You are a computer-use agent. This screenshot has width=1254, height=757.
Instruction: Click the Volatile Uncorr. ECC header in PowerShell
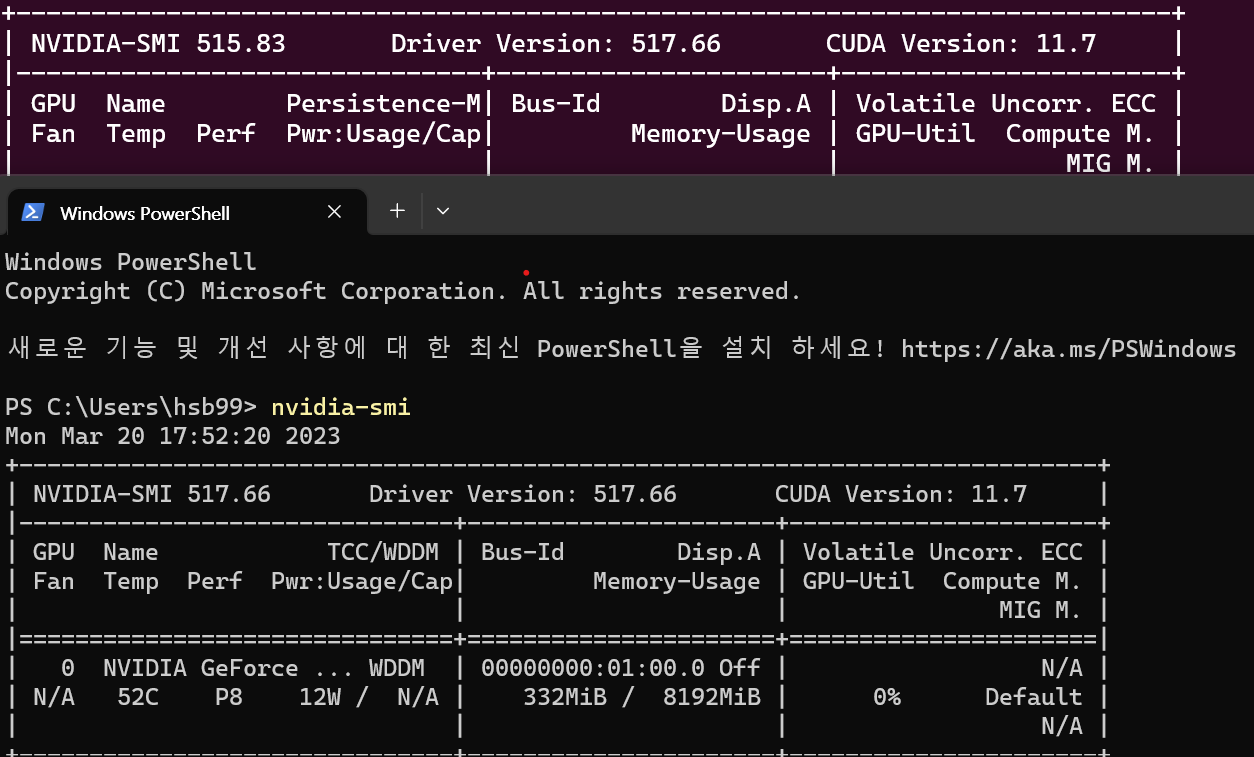click(943, 552)
